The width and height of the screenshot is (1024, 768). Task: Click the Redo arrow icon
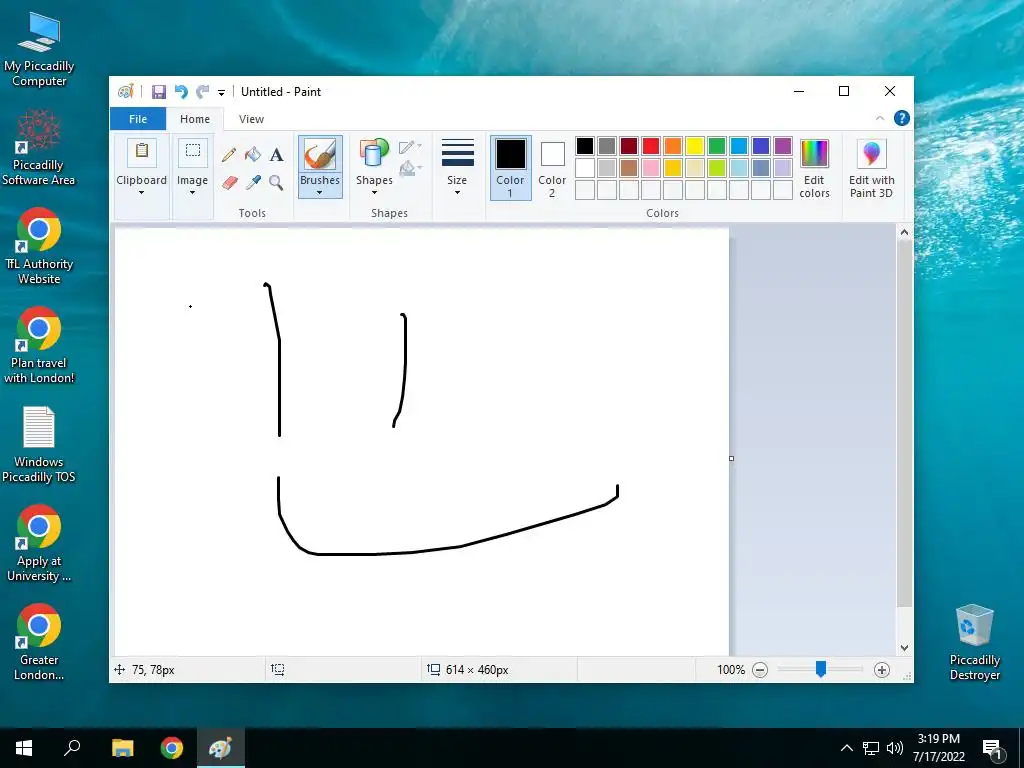tap(202, 92)
